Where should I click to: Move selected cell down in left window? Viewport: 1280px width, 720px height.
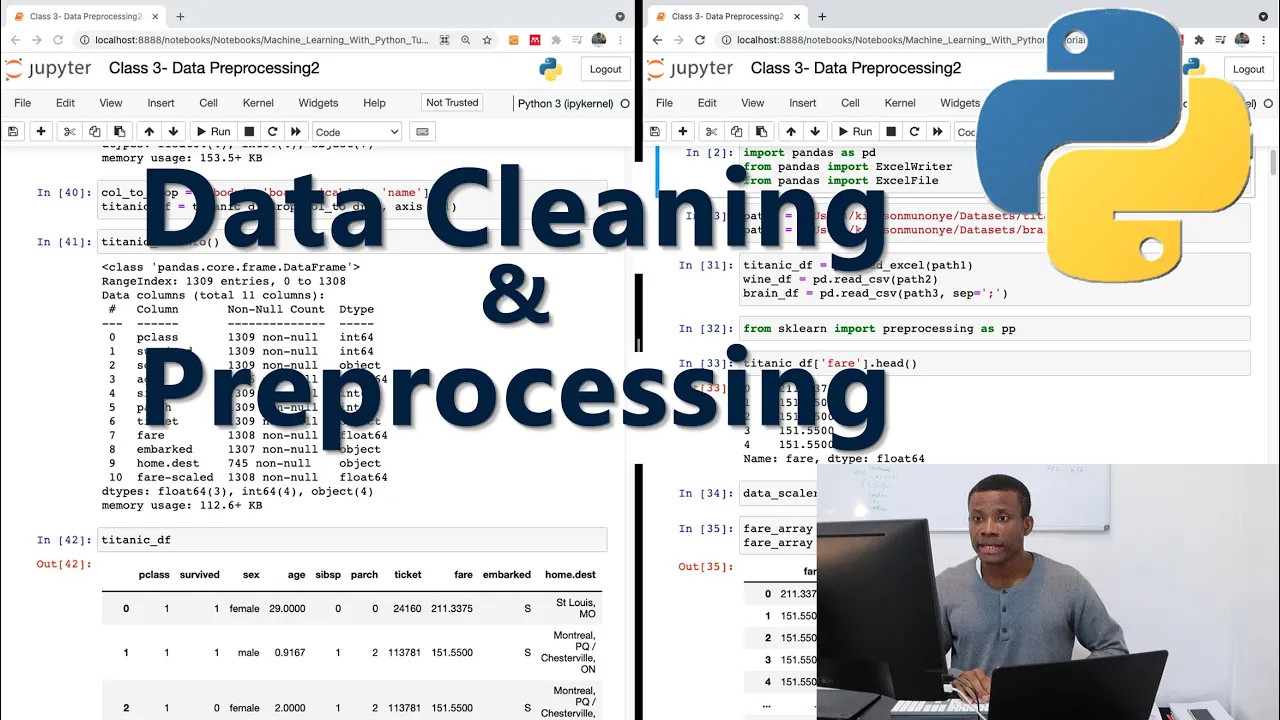pos(173,131)
